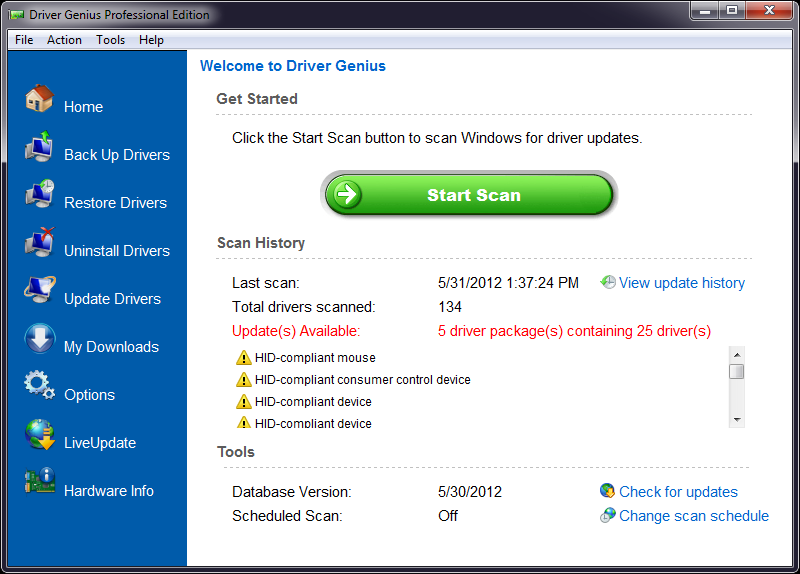Viewport: 800px width, 574px height.
Task: Maximize the Driver Genius window
Action: point(732,10)
